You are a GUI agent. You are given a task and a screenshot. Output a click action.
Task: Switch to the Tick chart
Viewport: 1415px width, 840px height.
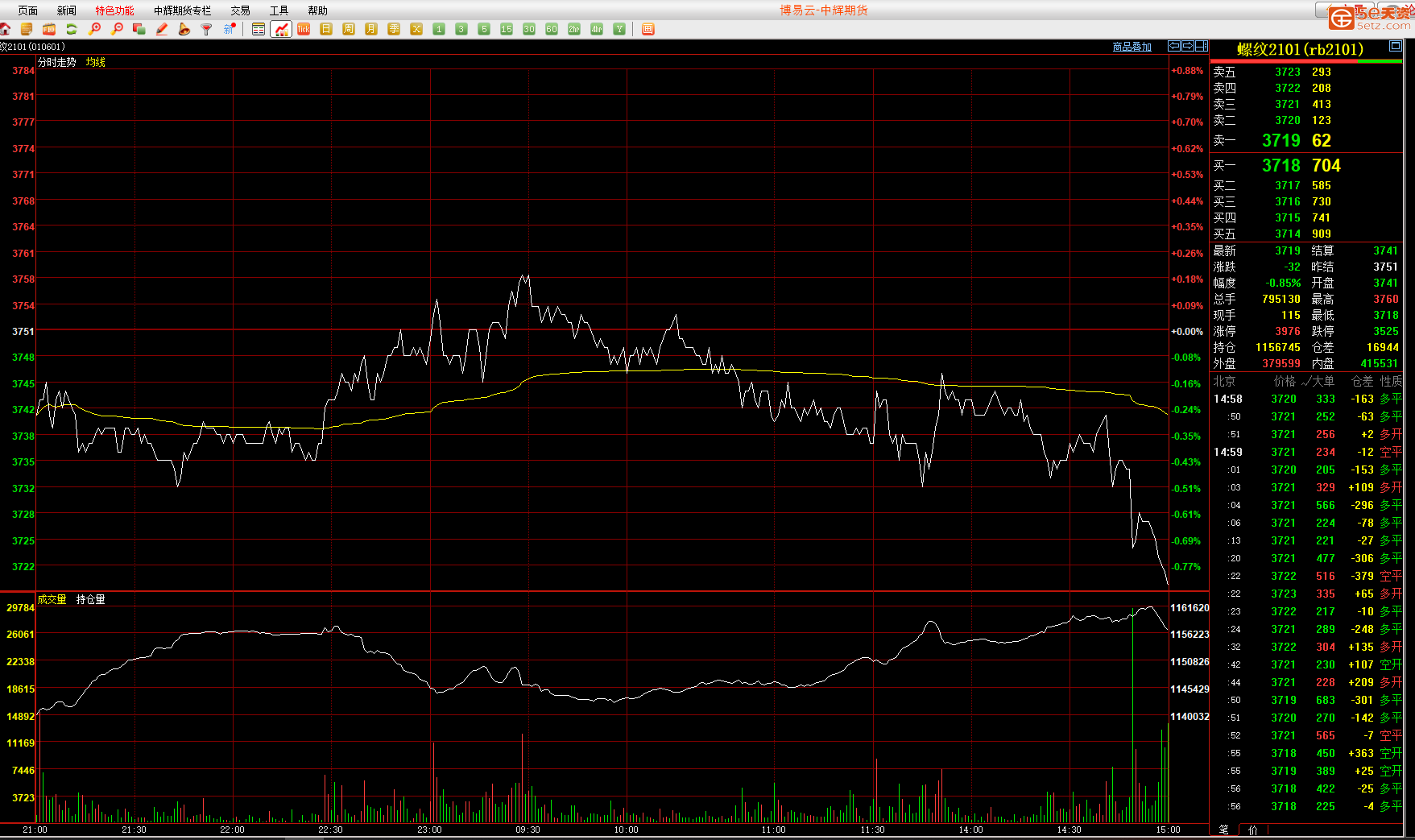click(x=304, y=29)
